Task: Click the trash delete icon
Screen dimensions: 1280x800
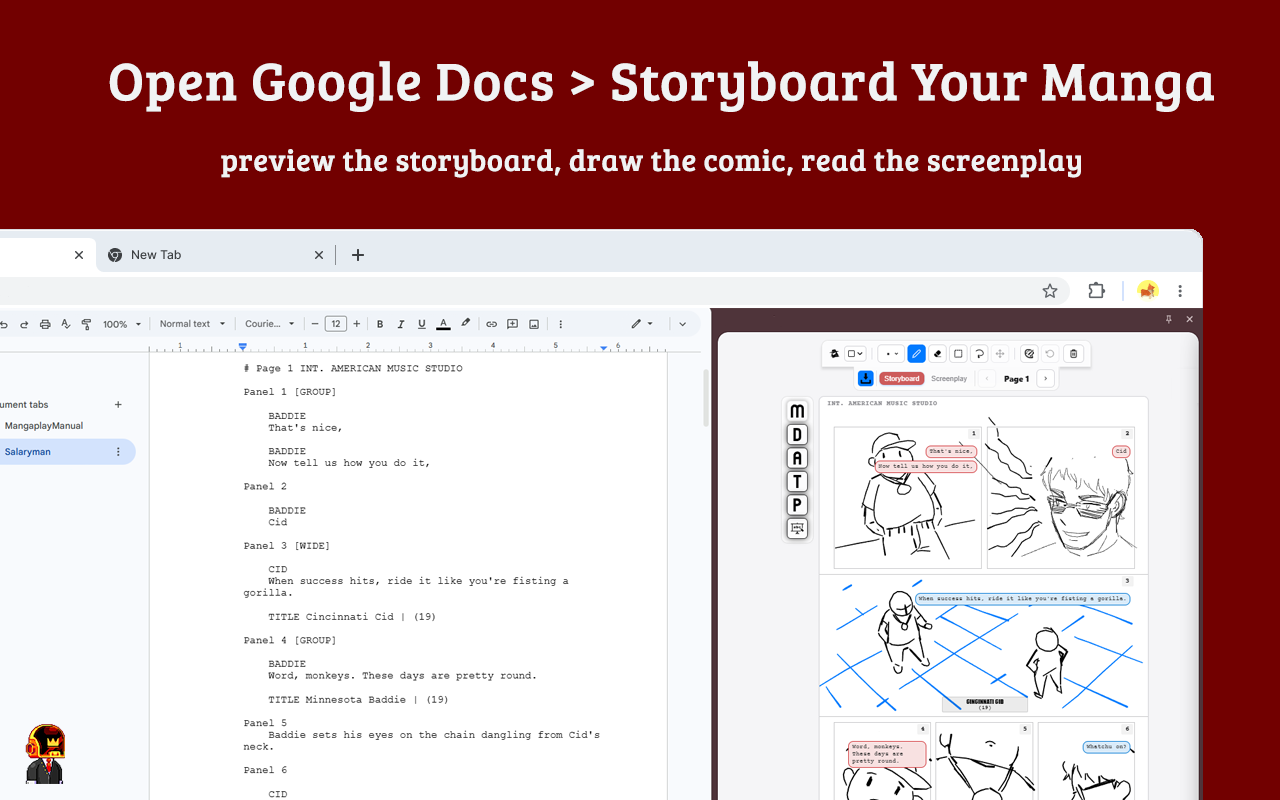Action: pos(1073,354)
